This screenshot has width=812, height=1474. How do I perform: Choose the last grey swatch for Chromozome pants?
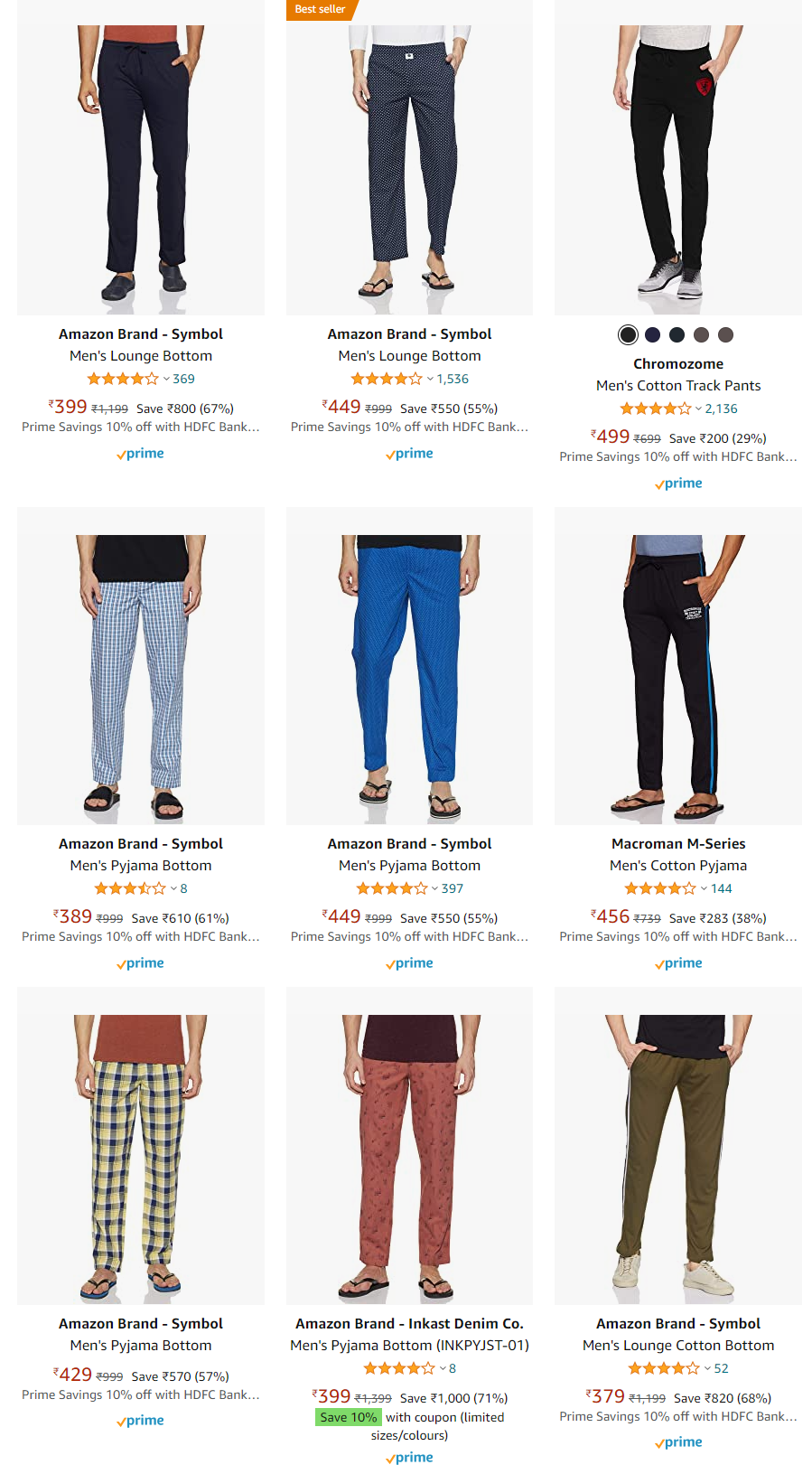[x=725, y=335]
